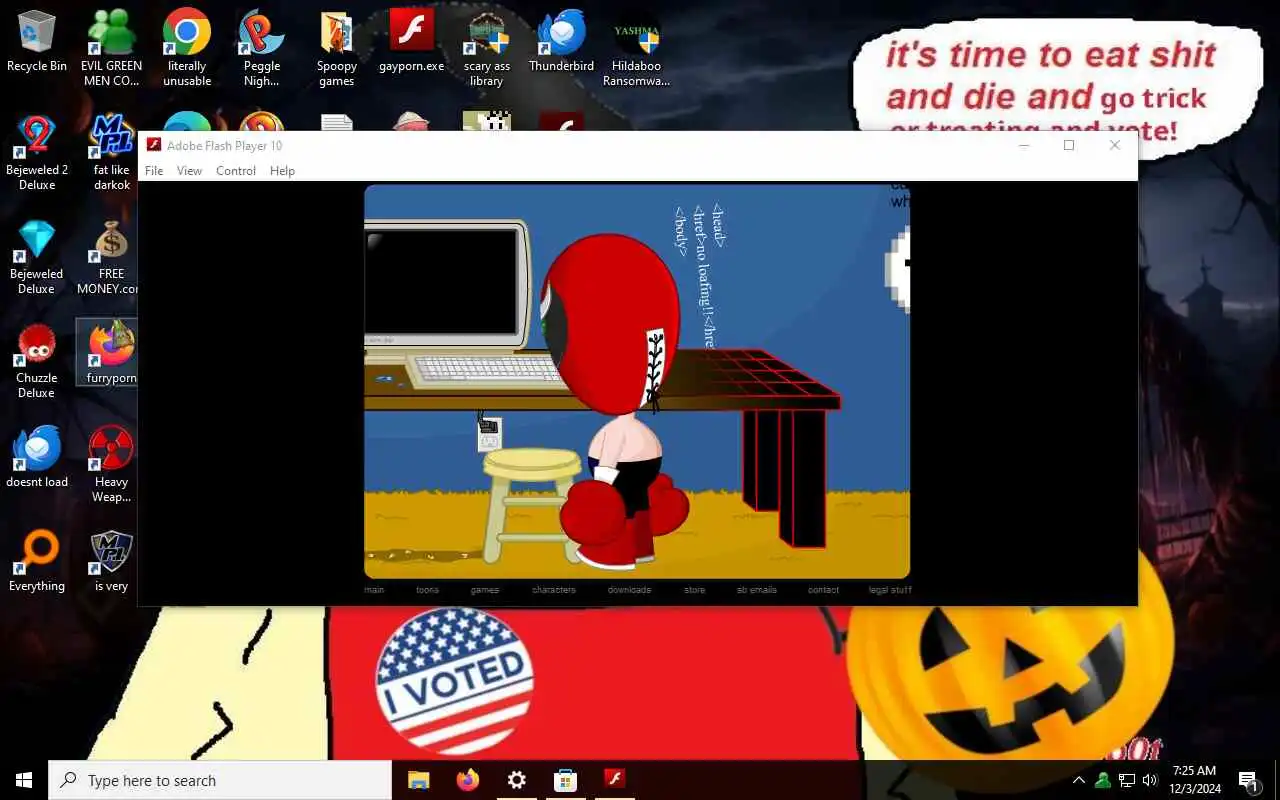Click the toons navigation link

(427, 590)
